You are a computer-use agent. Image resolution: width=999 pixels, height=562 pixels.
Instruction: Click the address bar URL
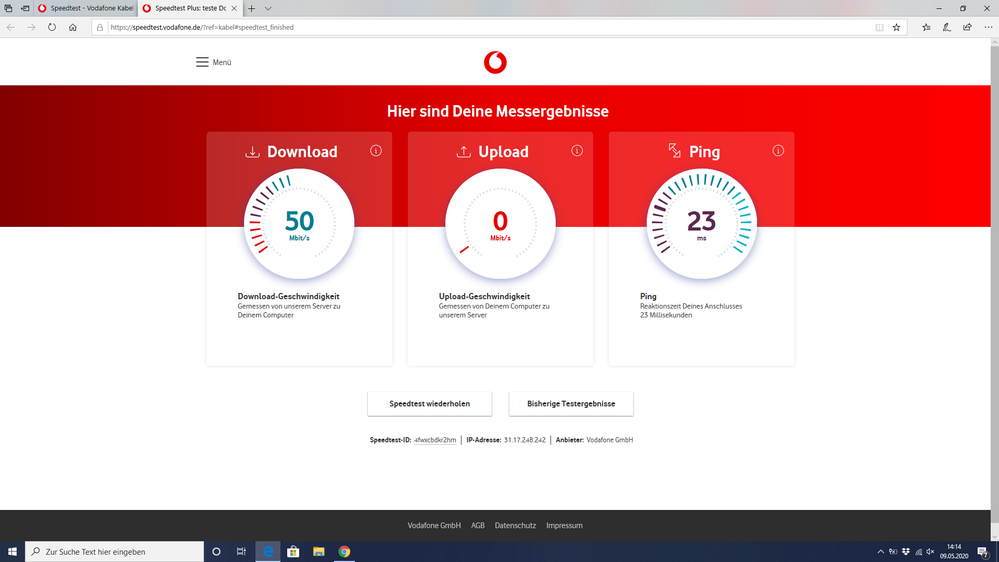pyautogui.click(x=202, y=27)
